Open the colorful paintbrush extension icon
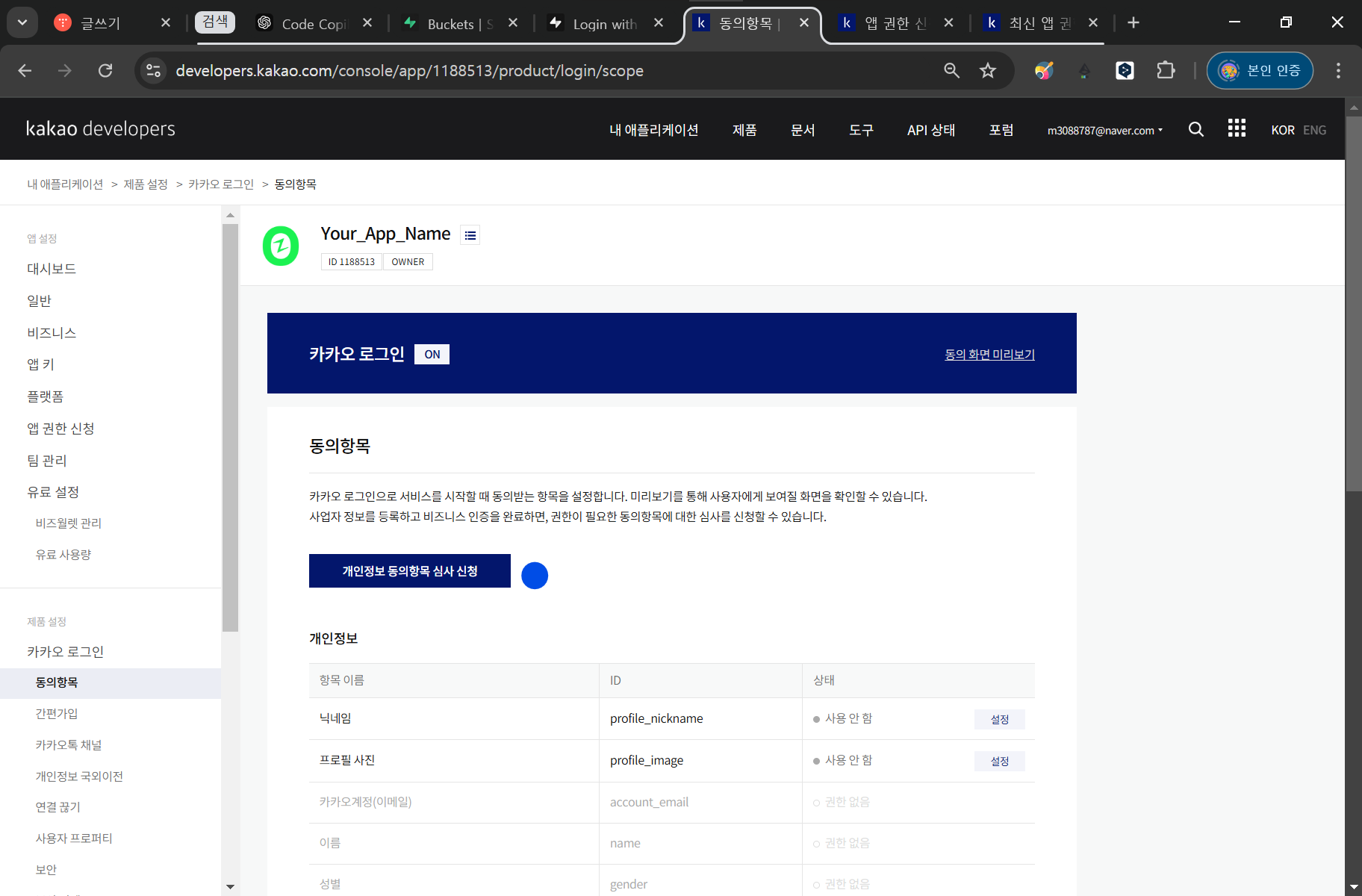 [1044, 70]
